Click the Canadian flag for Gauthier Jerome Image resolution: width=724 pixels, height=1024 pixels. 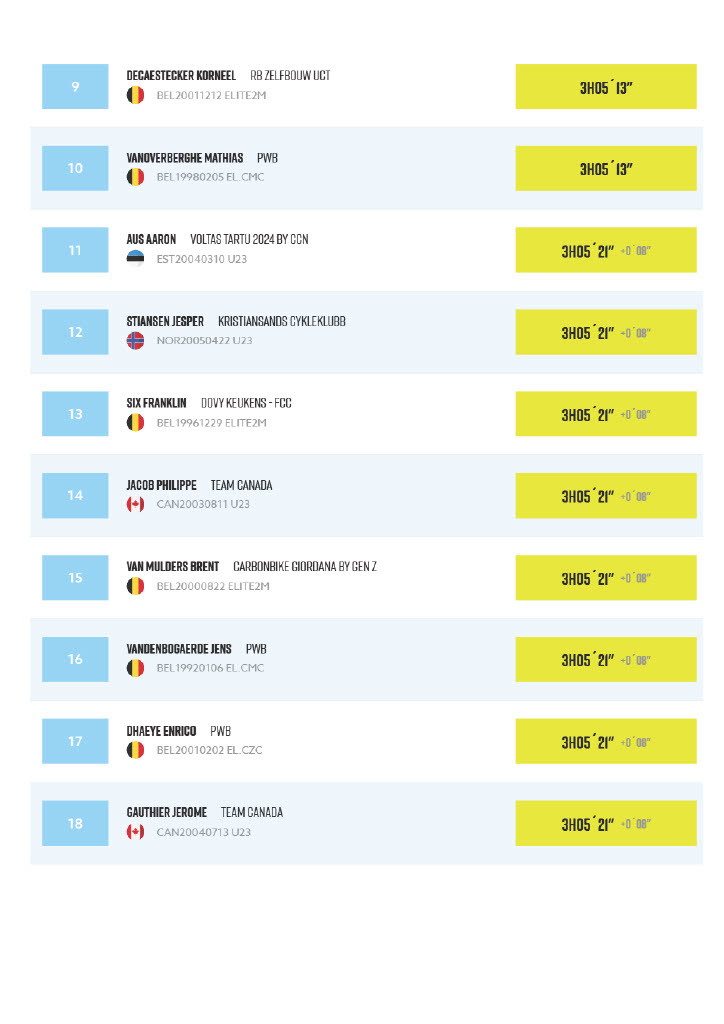pos(135,832)
